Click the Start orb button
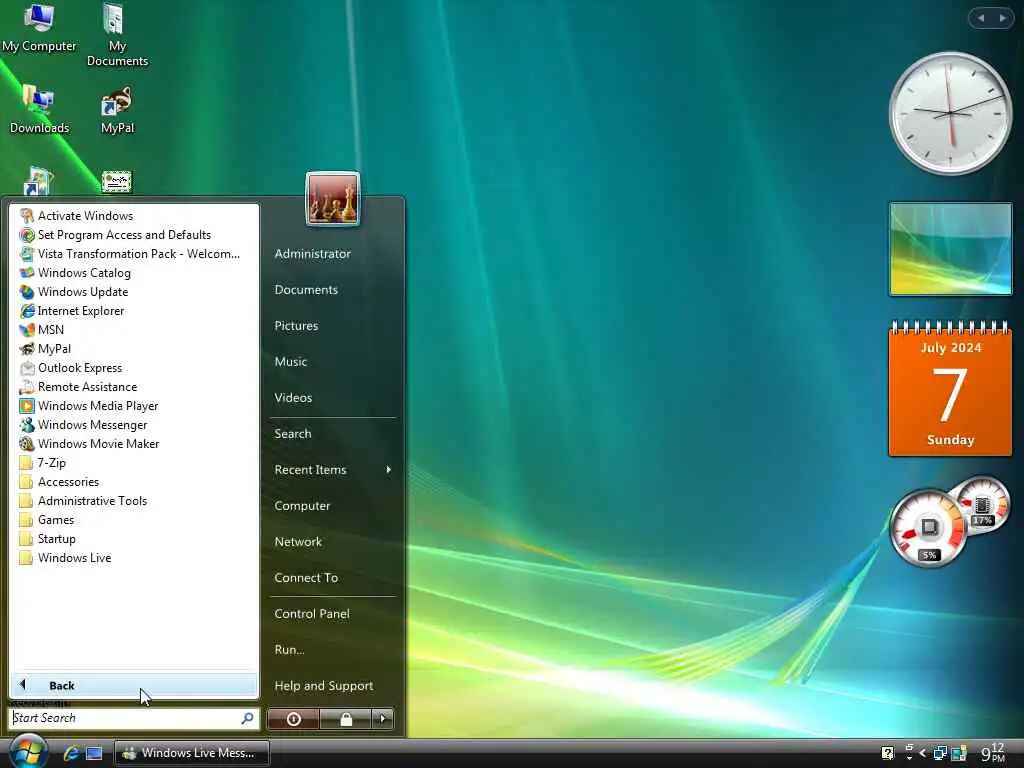1024x768 pixels. [x=27, y=752]
